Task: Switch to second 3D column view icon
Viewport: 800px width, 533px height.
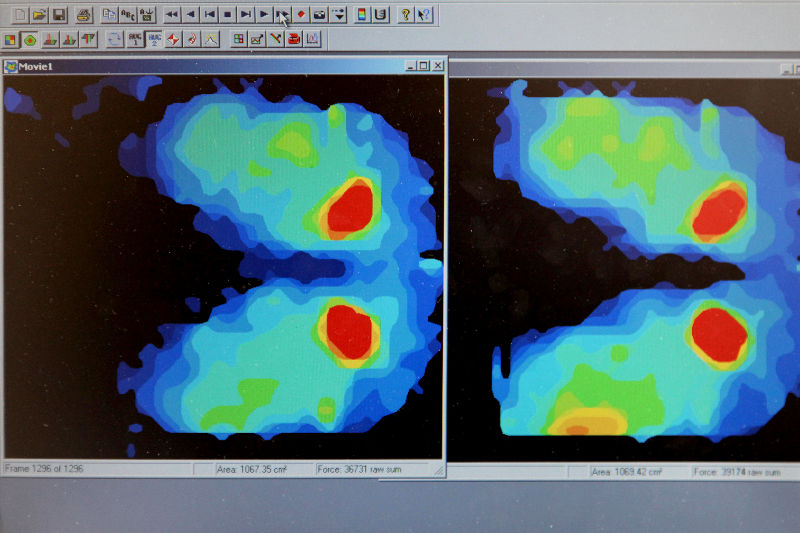Action: (x=69, y=40)
